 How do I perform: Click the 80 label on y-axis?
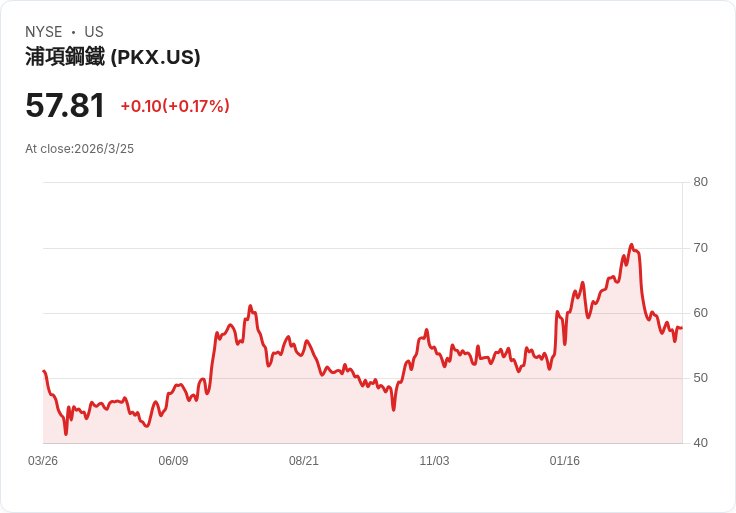point(701,182)
